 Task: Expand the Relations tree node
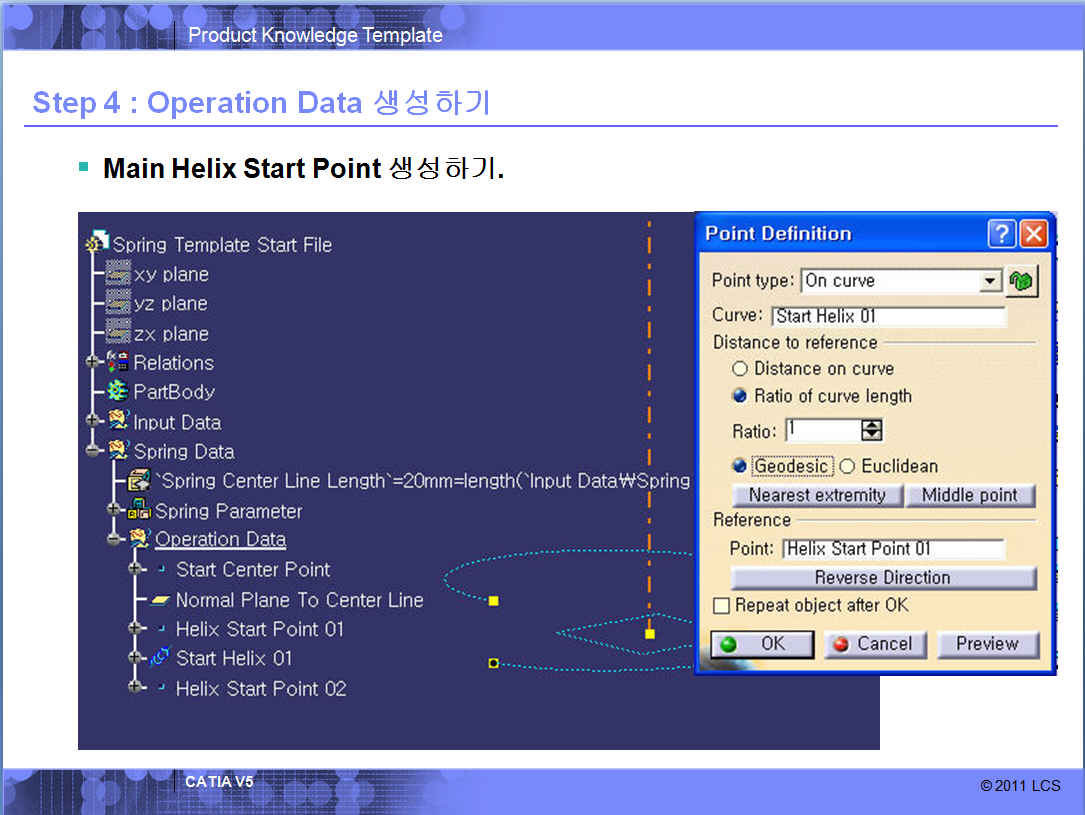(95, 363)
